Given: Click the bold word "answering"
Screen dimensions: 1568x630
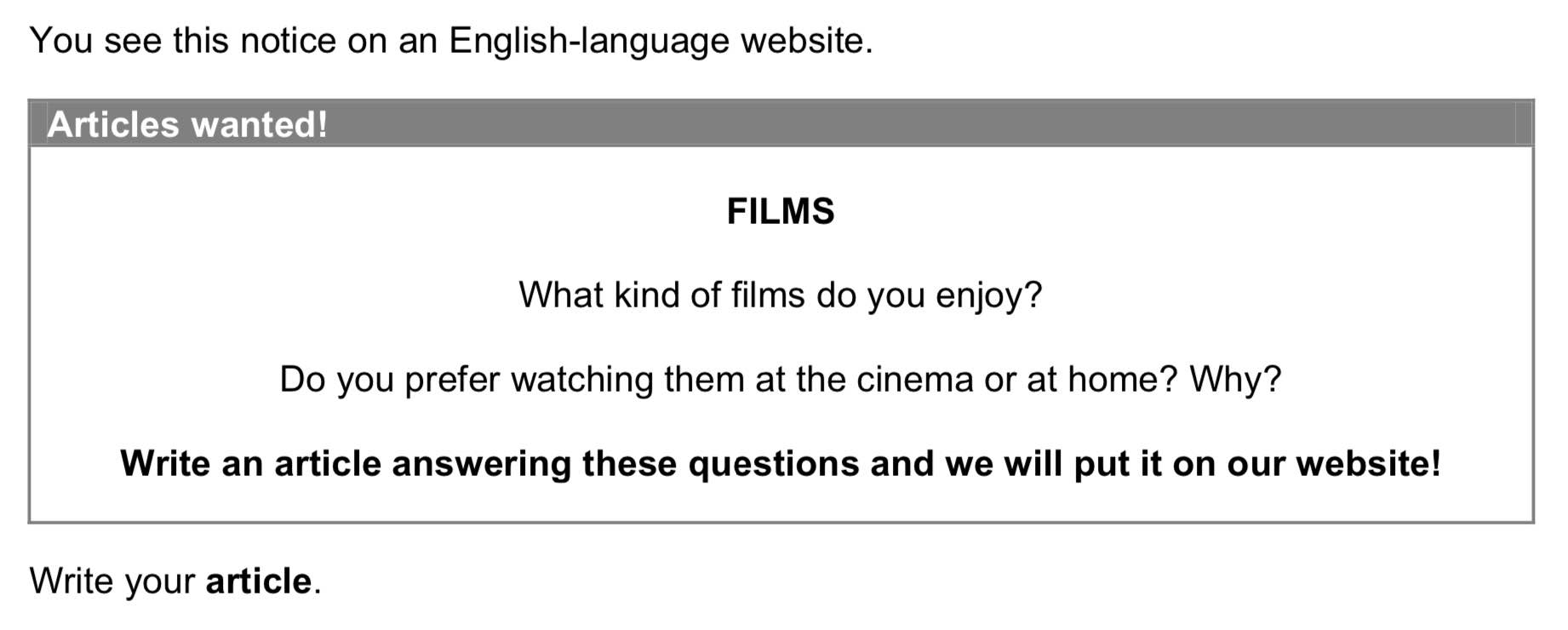Looking at the screenshot, I should click(481, 464).
